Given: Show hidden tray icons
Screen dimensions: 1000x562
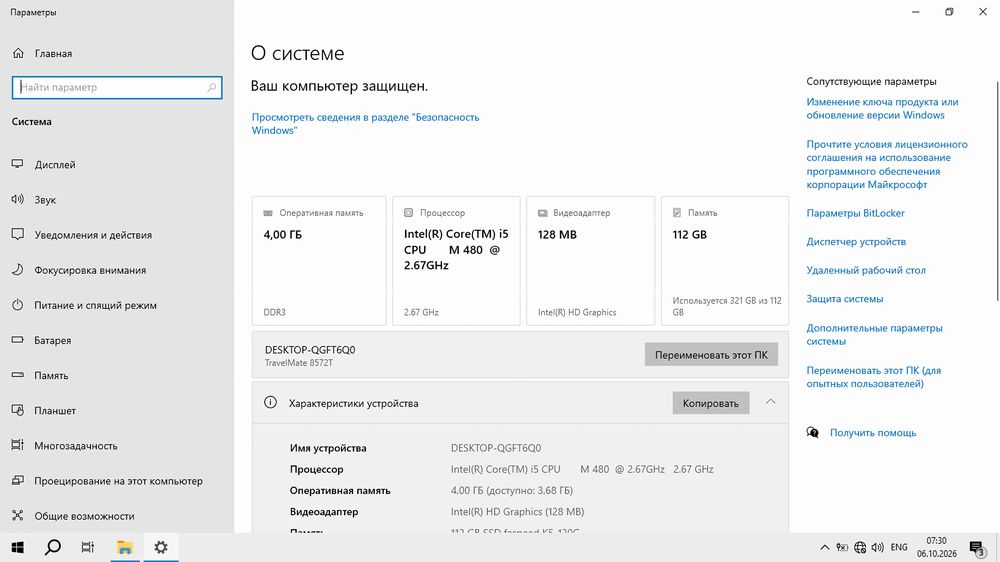Looking at the screenshot, I should click(x=824, y=547).
